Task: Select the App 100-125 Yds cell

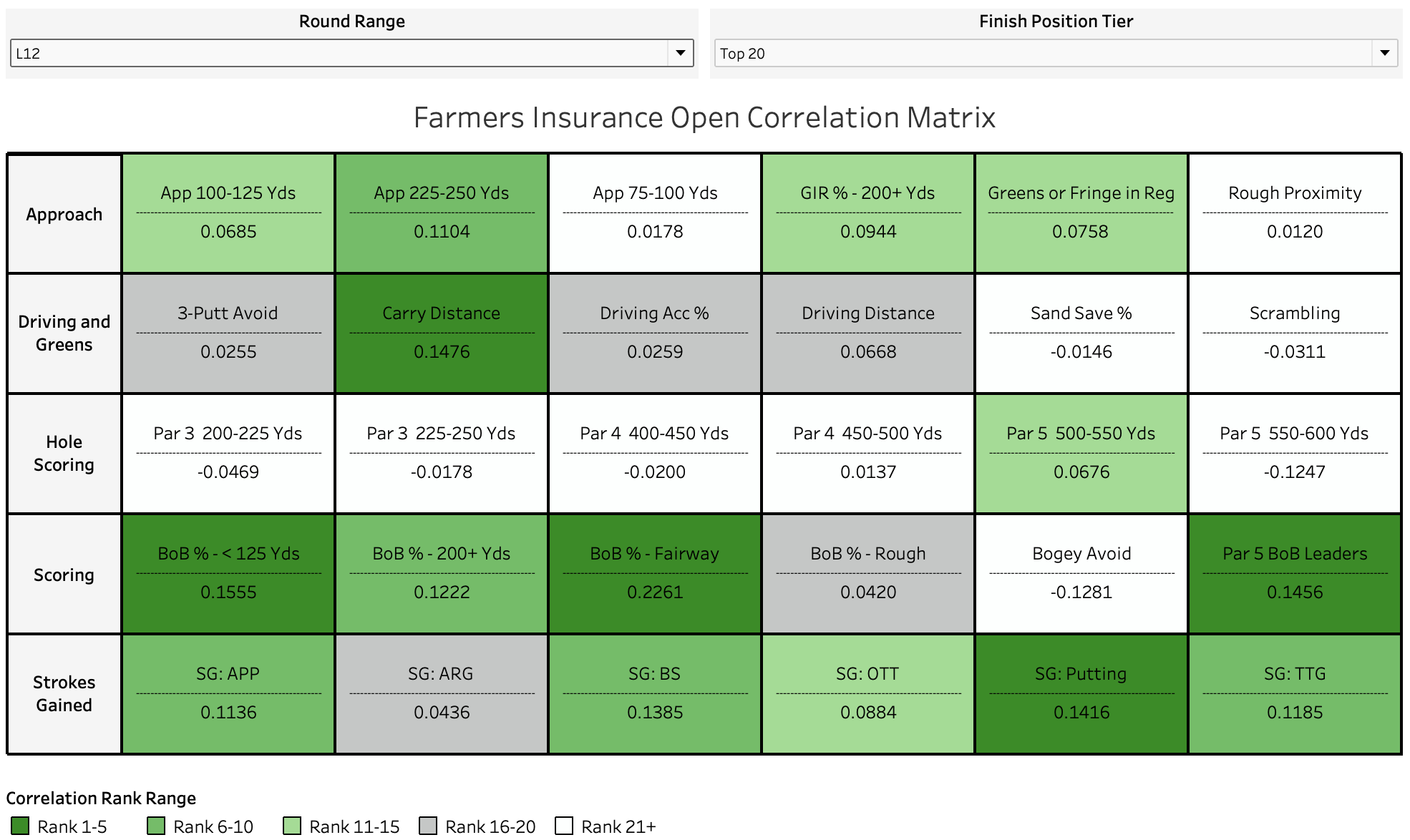Action: (228, 213)
